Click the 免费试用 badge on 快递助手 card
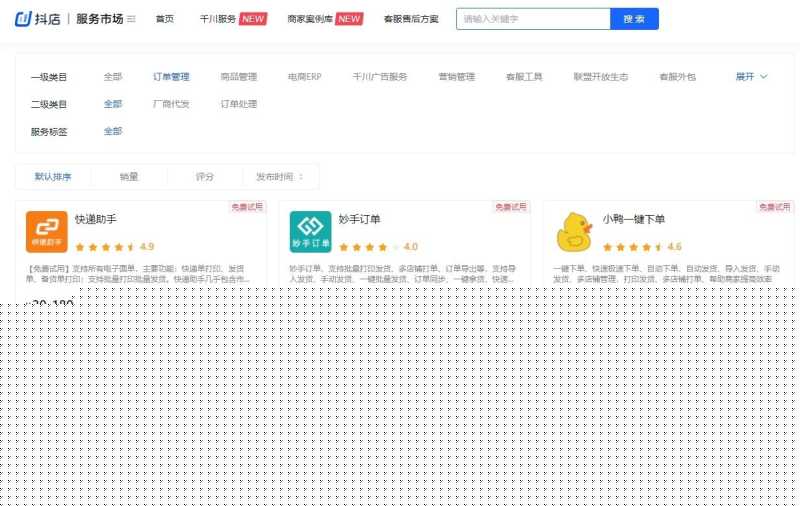 [x=247, y=207]
